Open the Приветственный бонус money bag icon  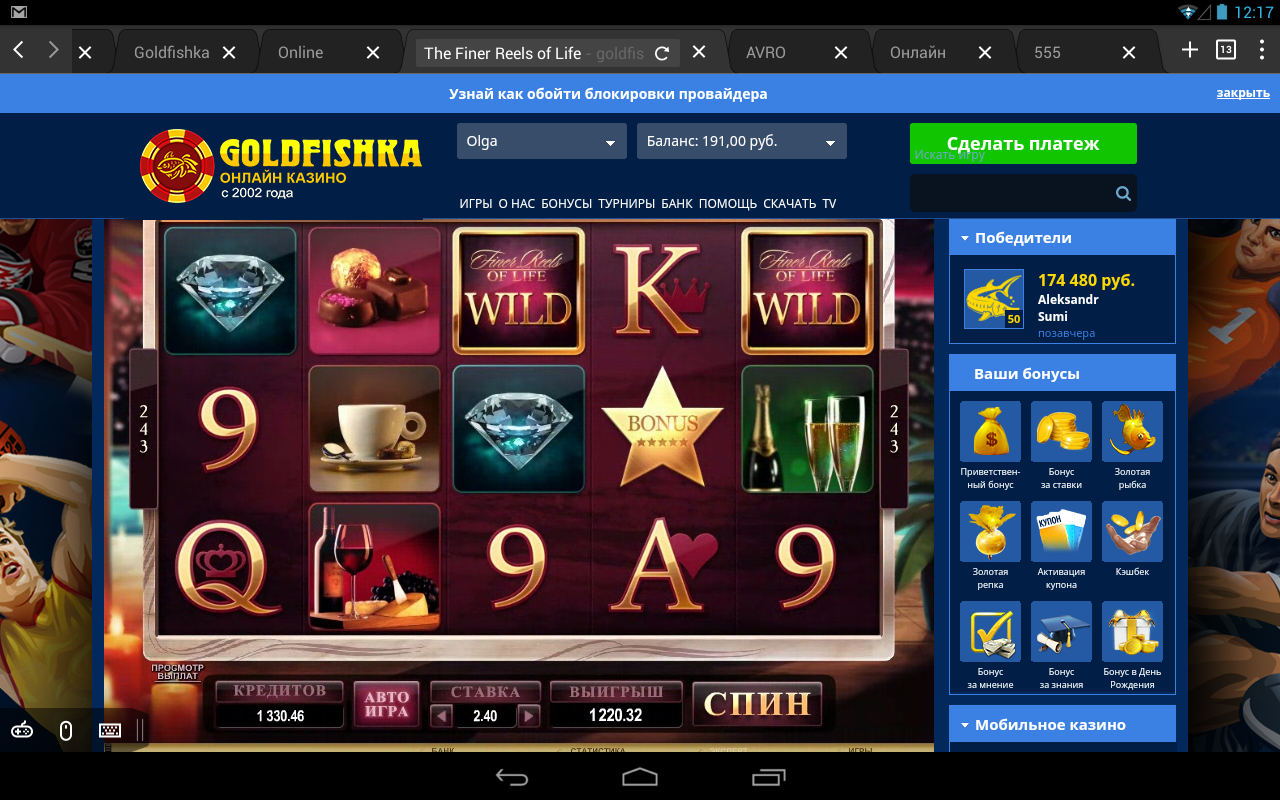coord(990,431)
